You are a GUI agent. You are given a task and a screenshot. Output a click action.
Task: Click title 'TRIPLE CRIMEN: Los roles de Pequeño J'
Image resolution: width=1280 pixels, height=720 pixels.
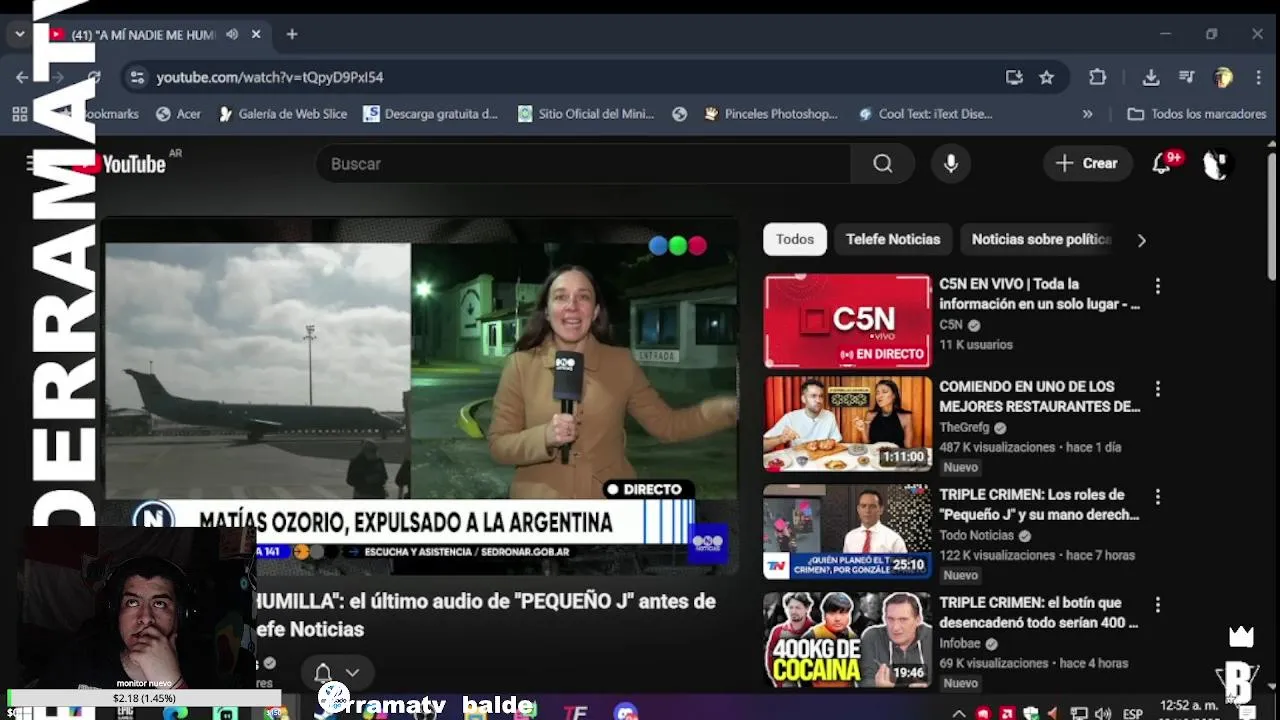click(x=1039, y=504)
